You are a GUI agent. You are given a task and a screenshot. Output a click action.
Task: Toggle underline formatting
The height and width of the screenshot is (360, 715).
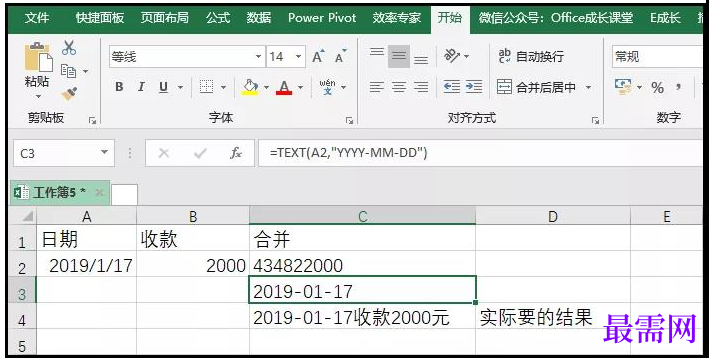click(163, 87)
